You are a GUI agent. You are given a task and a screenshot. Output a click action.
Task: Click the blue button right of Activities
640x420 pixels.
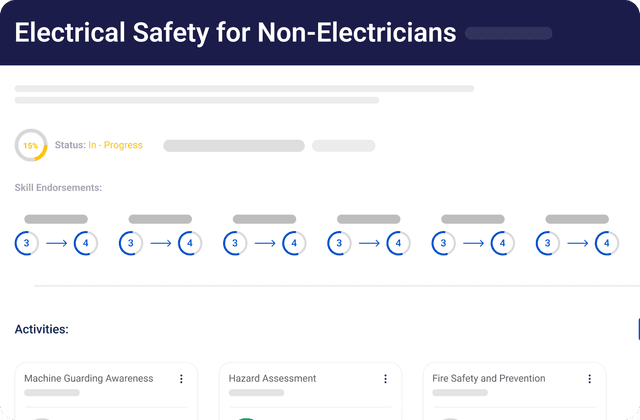pos(637,328)
